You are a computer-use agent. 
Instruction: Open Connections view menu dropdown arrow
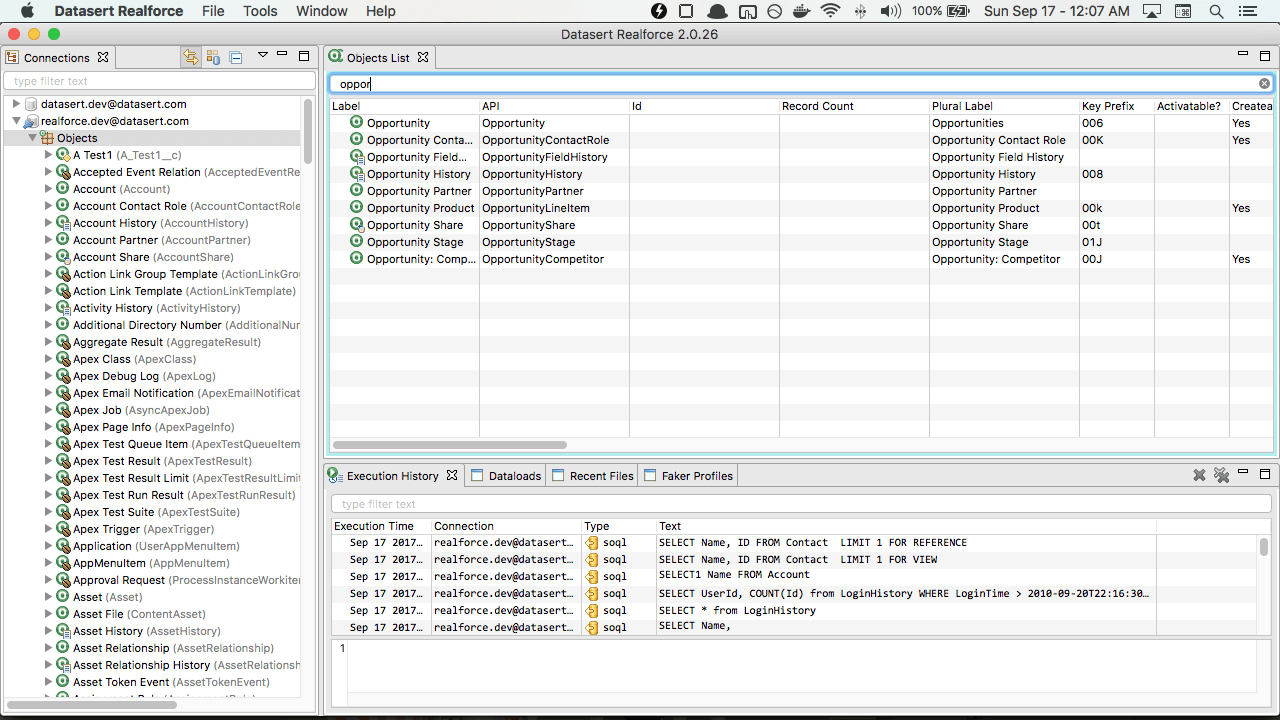pyautogui.click(x=262, y=55)
